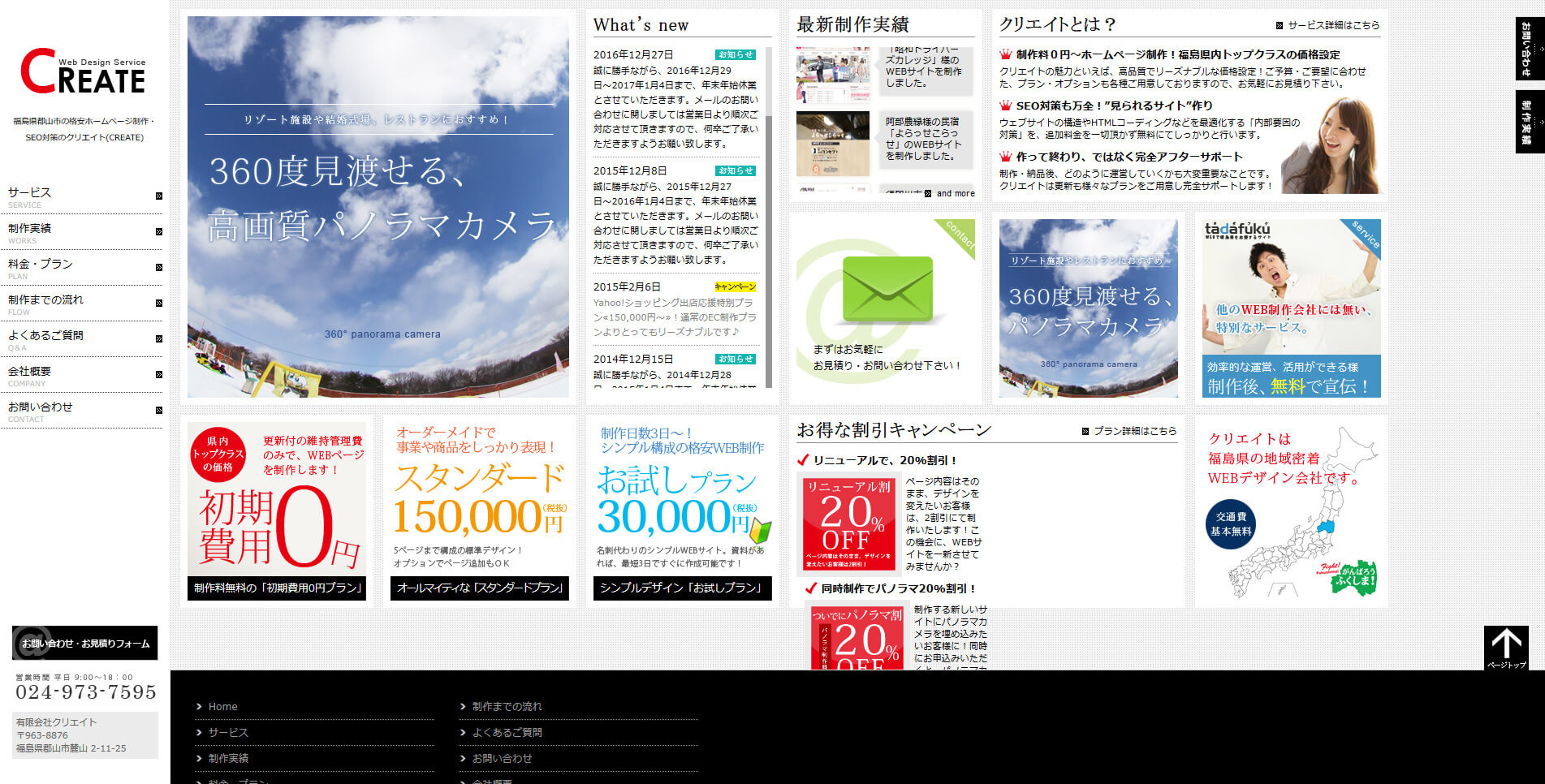Screen dimensions: 1545x784
Task: Open the 制作実績 sidebar menu item
Action: point(81,232)
